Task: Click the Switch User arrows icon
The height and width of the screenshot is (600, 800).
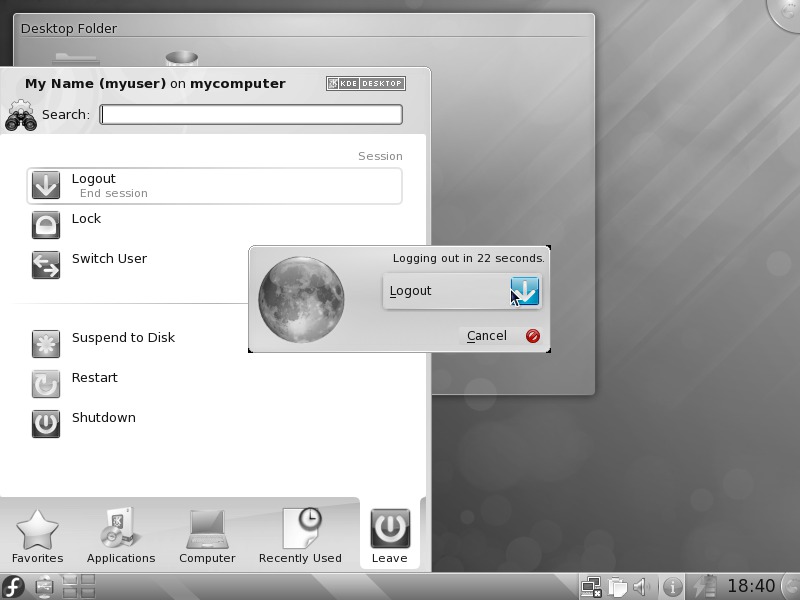Action: click(x=46, y=265)
